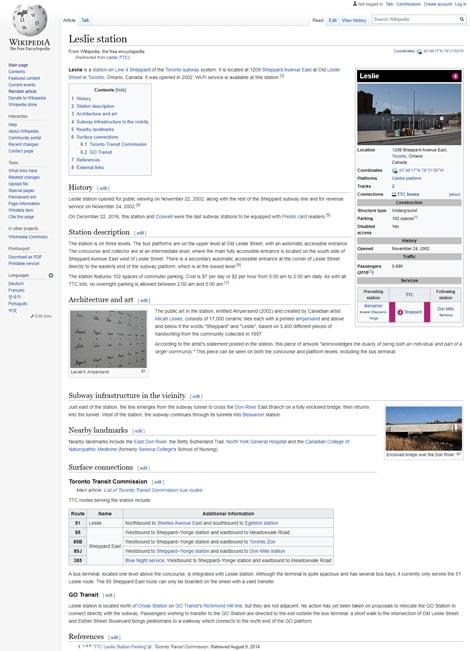Click the TTC buses link in infobox

click(x=408, y=194)
